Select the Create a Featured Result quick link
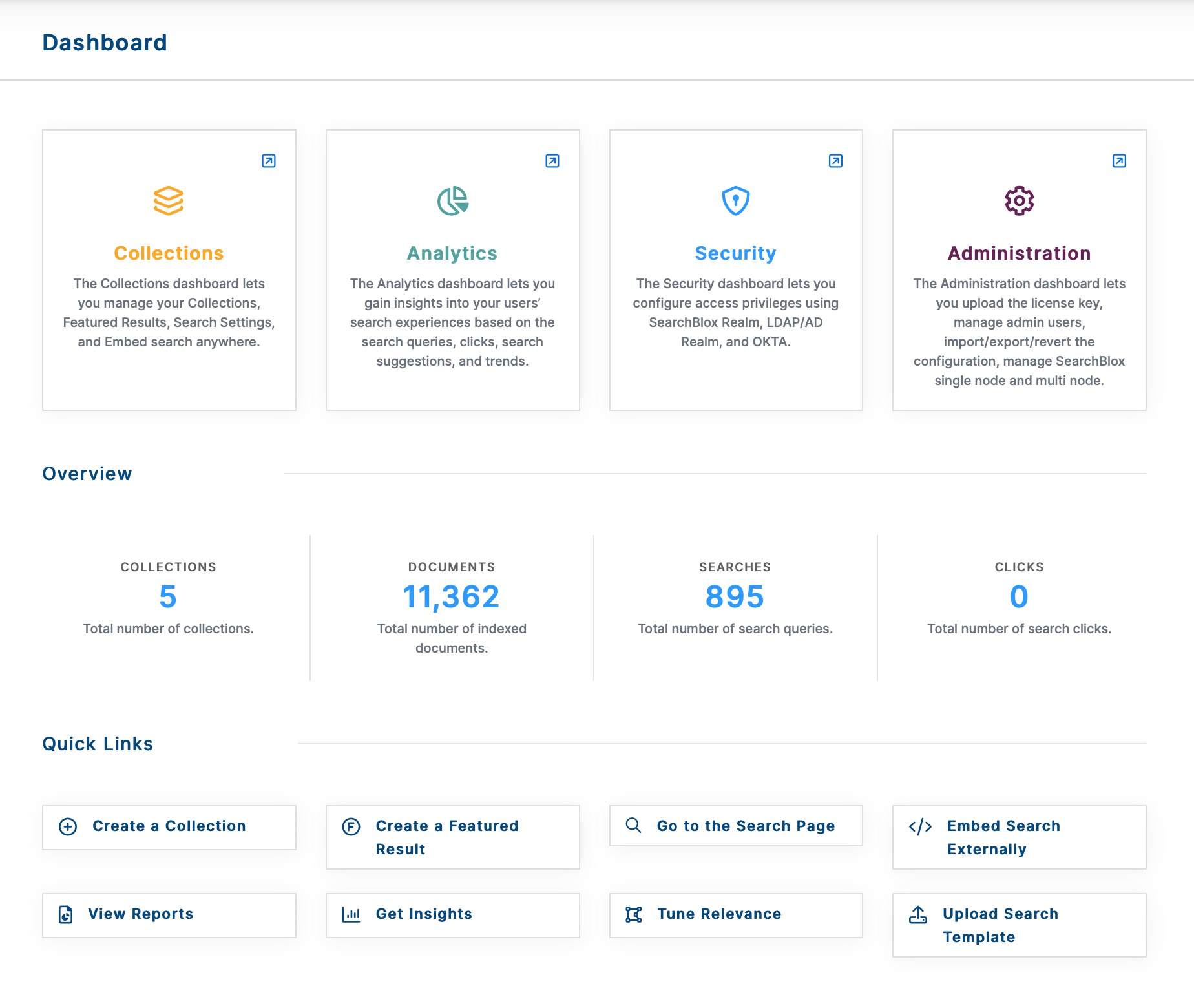The image size is (1194, 1008). (x=453, y=837)
